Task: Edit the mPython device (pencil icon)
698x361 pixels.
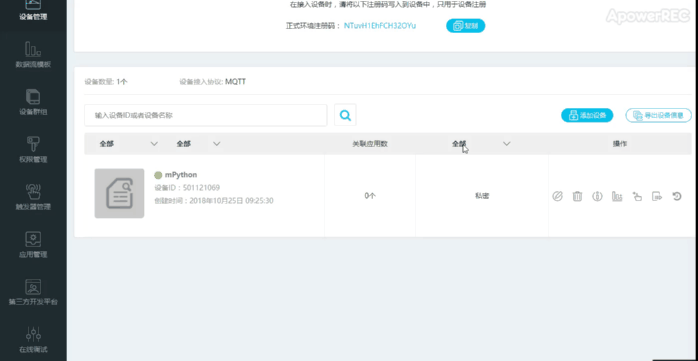Action: click(x=557, y=196)
